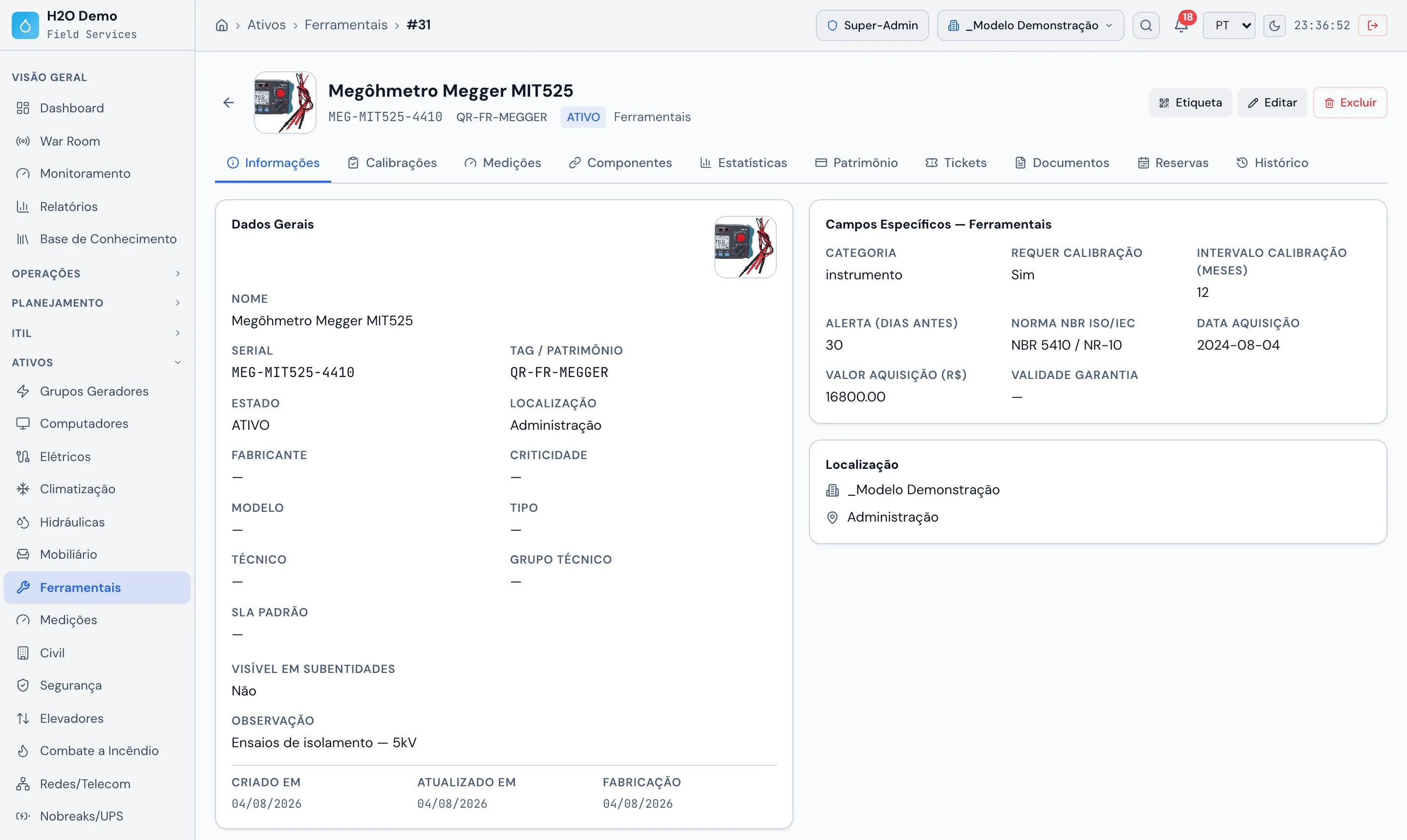Click the red logout icon
The image size is (1407, 840).
(1372, 25)
